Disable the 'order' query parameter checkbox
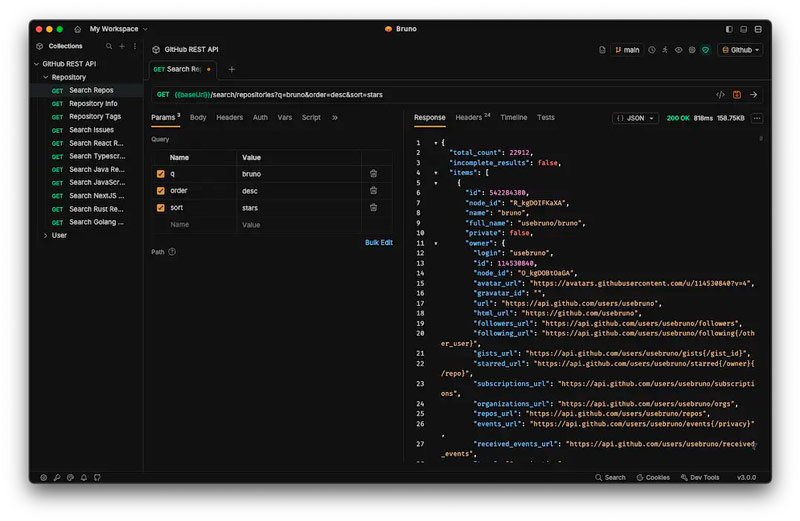Viewport: 800px width, 521px height. coord(161,191)
